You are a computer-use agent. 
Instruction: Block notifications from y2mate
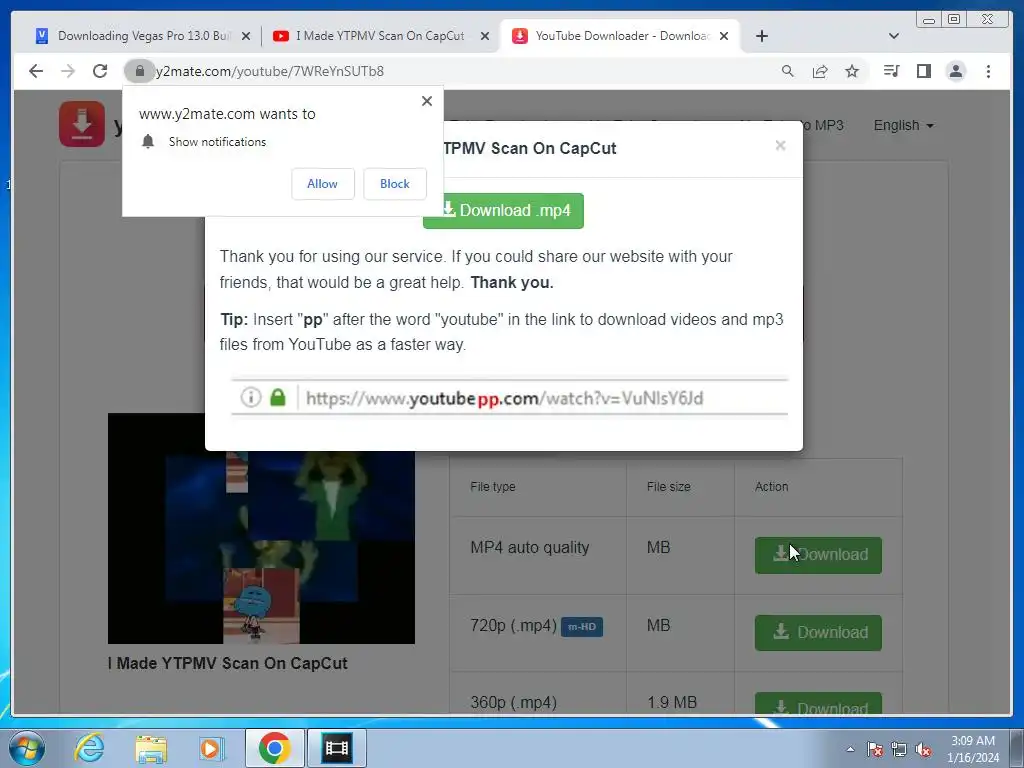pyautogui.click(x=395, y=184)
